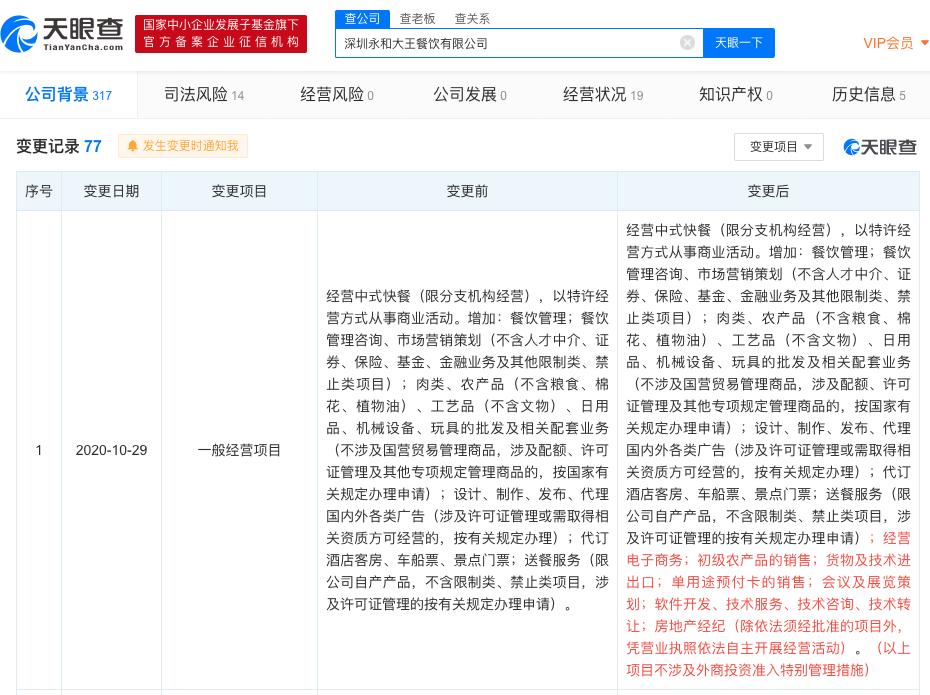Viewport: 930px width, 695px height.
Task: Click the 变更前 business scope text cell
Action: 467,450
